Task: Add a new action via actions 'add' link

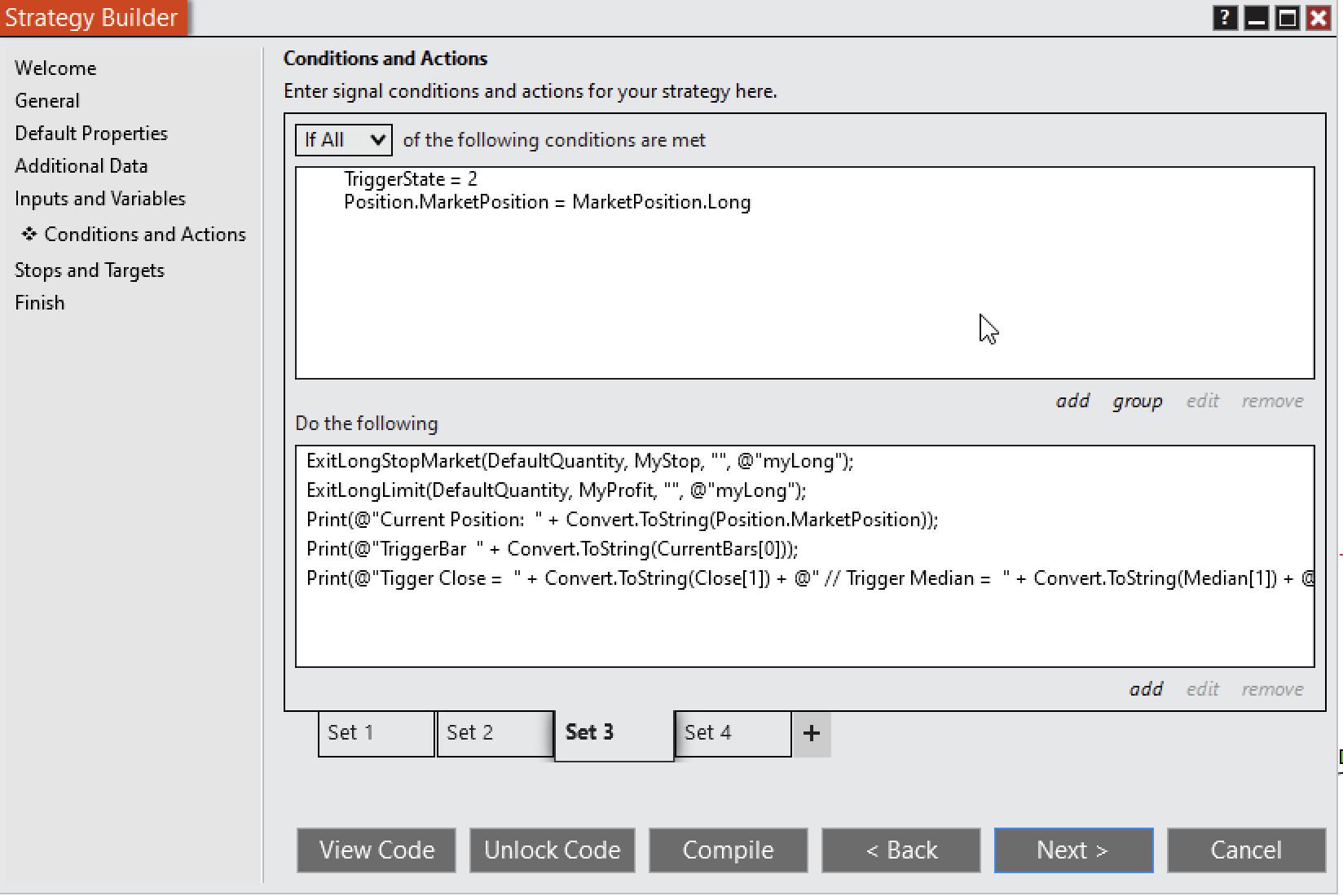Action: 1146,689
